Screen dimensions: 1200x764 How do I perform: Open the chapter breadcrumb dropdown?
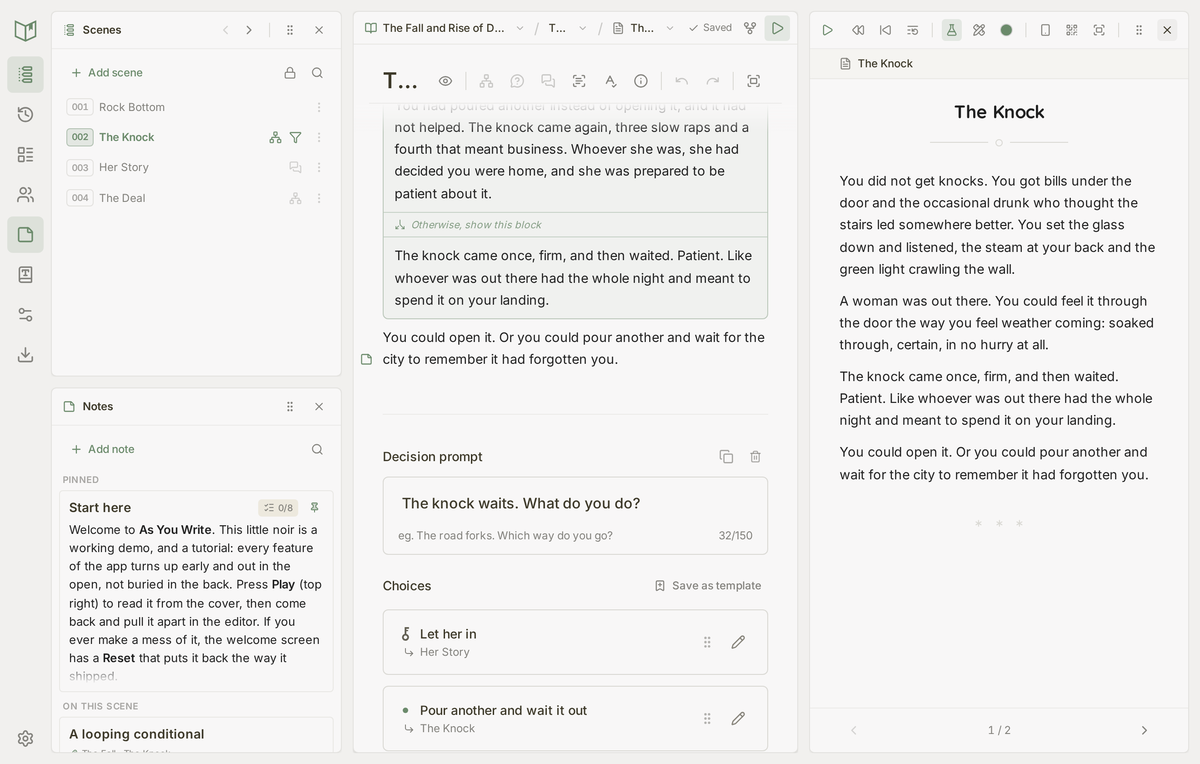coord(583,28)
